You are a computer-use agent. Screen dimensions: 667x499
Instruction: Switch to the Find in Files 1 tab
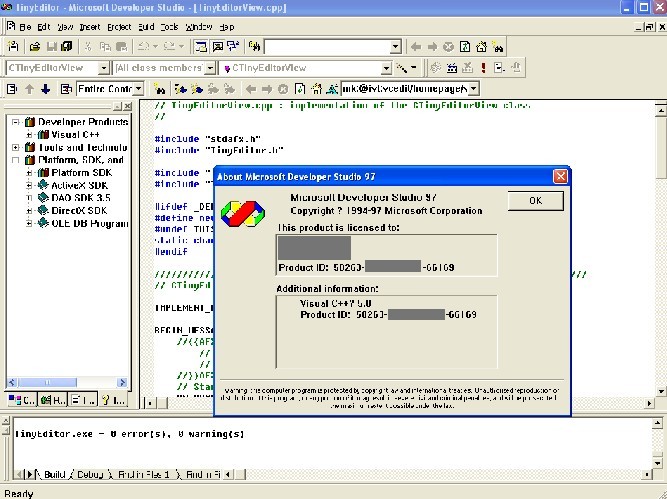(x=143, y=474)
